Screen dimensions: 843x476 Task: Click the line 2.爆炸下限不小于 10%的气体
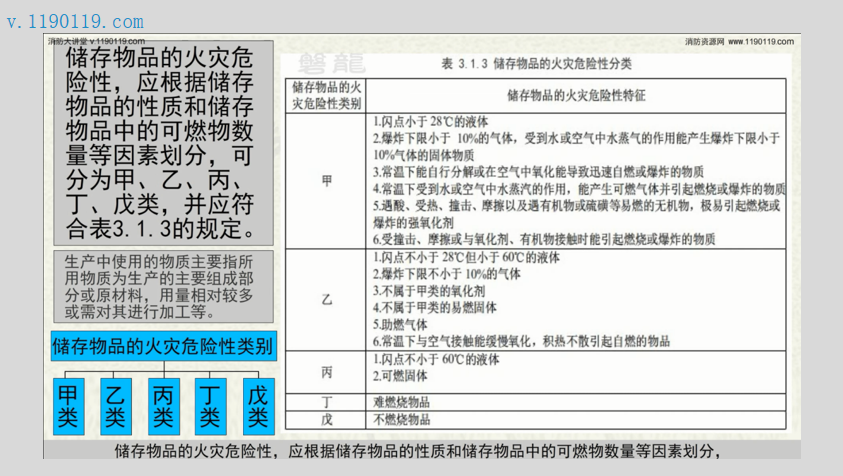tap(446, 274)
